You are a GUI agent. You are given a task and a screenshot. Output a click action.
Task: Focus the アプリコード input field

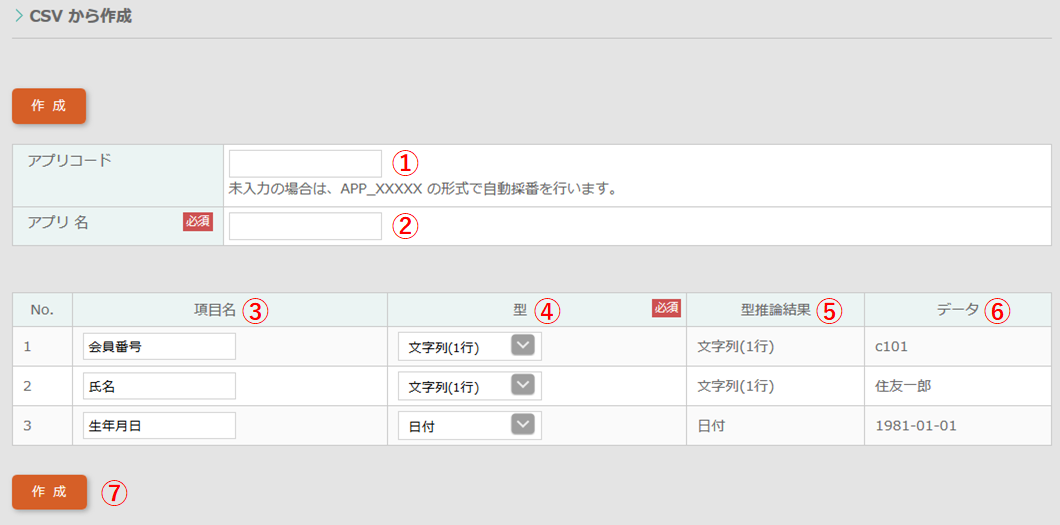pos(305,164)
